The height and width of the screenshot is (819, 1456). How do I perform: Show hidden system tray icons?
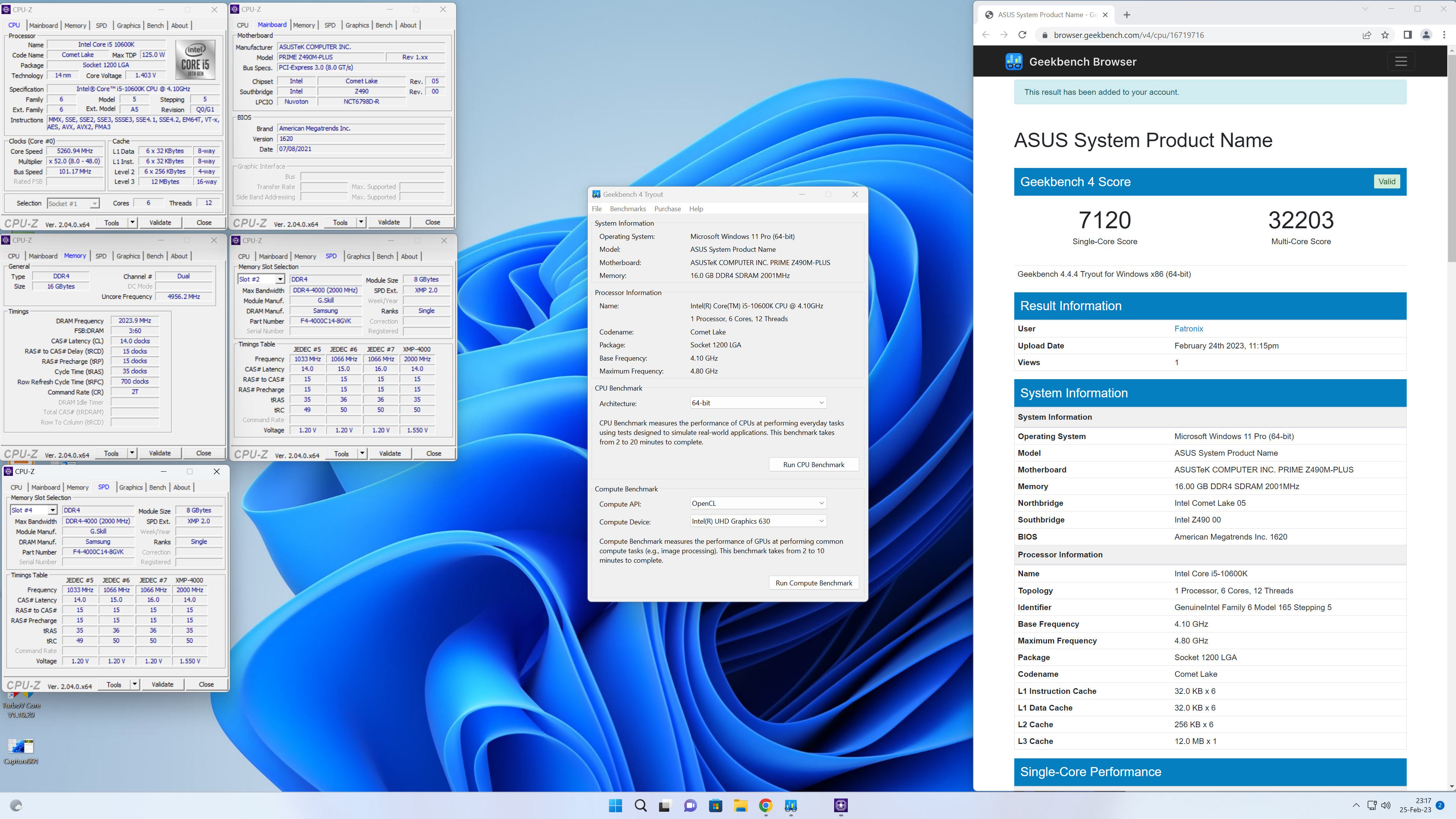(x=1356, y=805)
